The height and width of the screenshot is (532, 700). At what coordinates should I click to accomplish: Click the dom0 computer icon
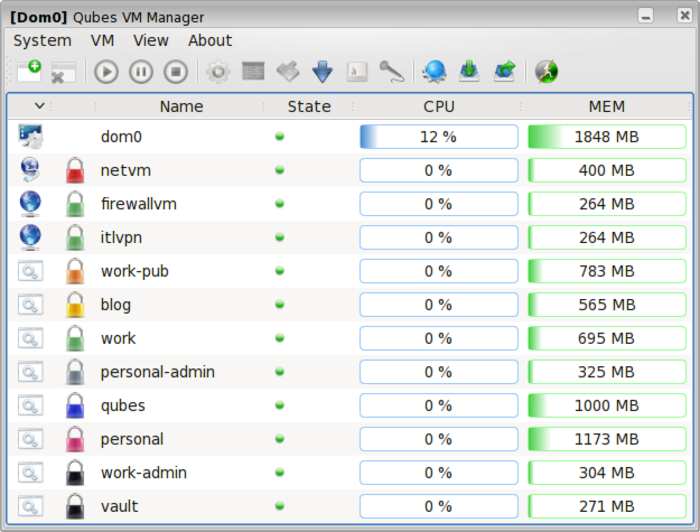tap(30, 137)
